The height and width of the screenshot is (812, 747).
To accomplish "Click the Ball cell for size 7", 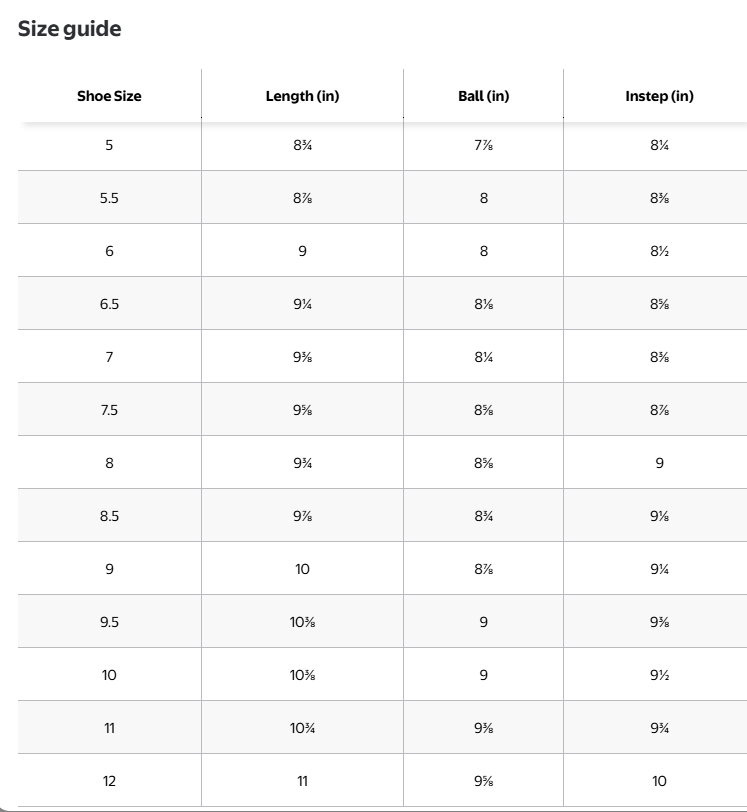I will tap(483, 357).
